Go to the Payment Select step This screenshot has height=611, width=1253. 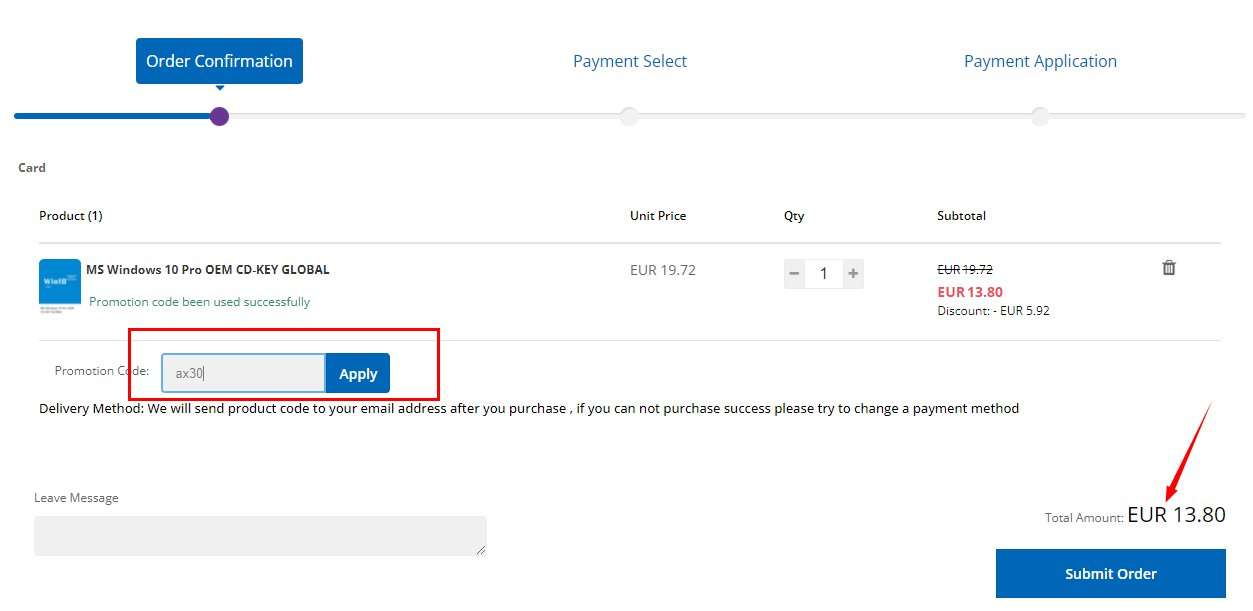click(x=629, y=61)
